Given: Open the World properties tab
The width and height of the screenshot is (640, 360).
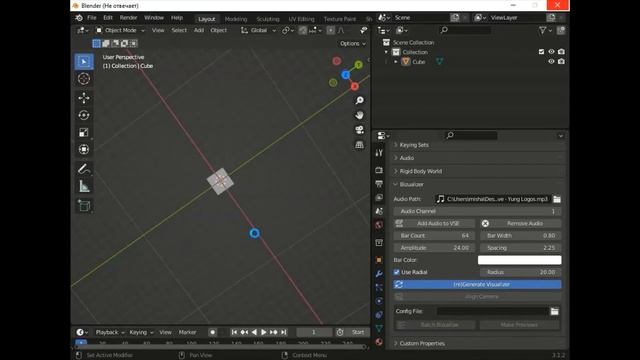Looking at the screenshot, I should coord(379,225).
